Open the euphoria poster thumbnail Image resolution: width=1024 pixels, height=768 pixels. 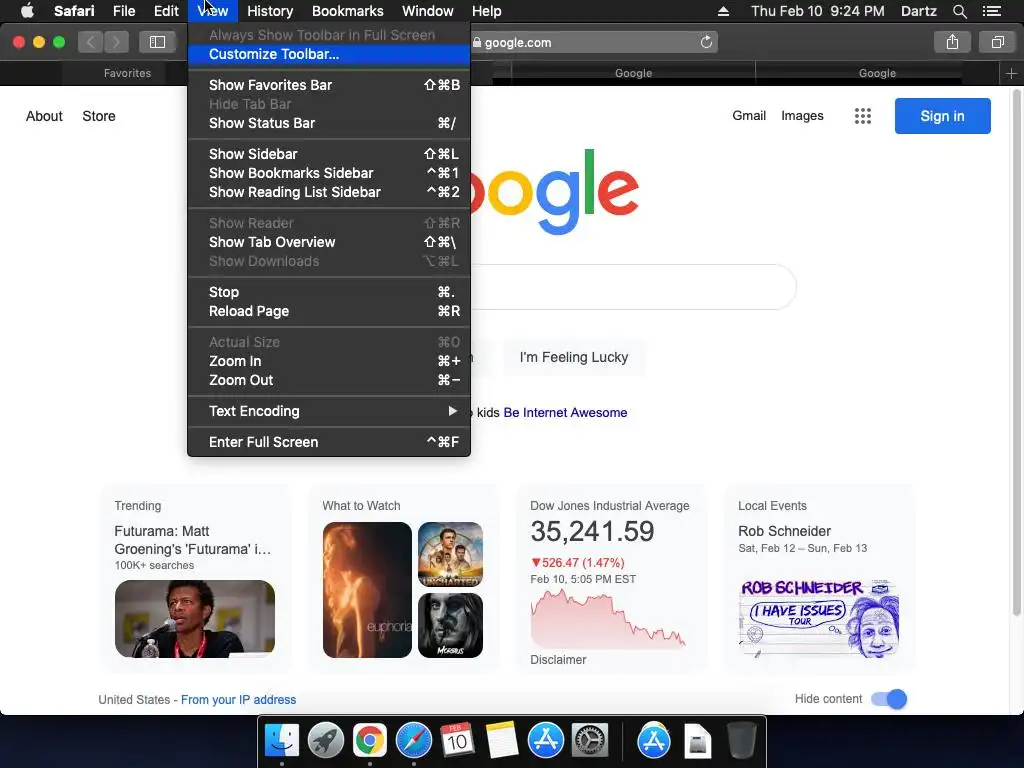[367, 590]
